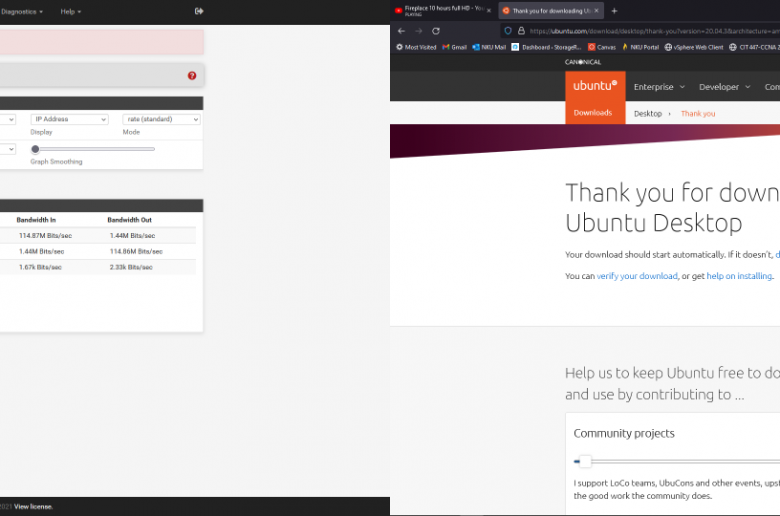Open the Diagnostics menu in pfSense

pos(21,11)
